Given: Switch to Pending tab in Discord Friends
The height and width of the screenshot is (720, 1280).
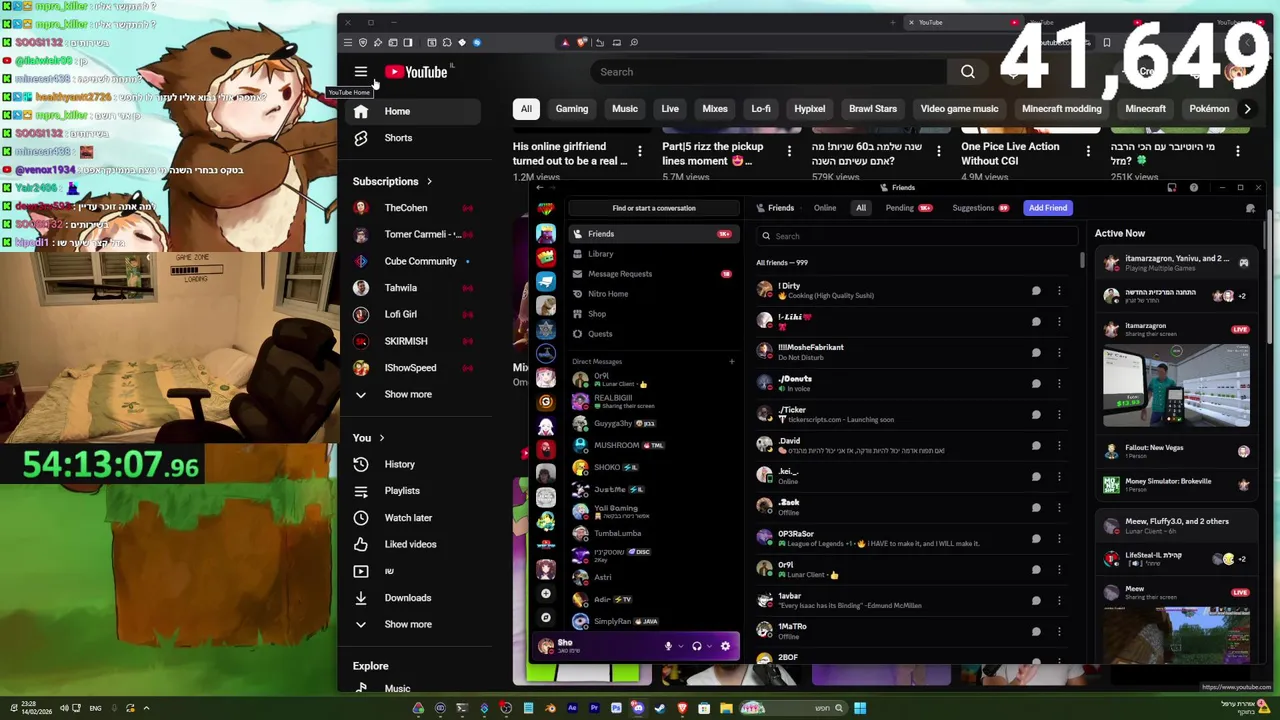Looking at the screenshot, I should point(907,208).
